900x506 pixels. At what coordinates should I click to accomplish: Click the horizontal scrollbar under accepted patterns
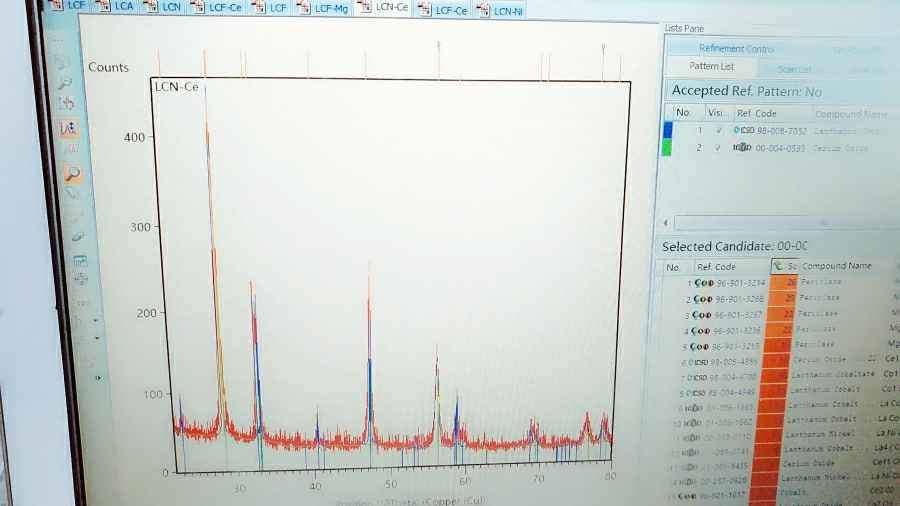(786, 223)
